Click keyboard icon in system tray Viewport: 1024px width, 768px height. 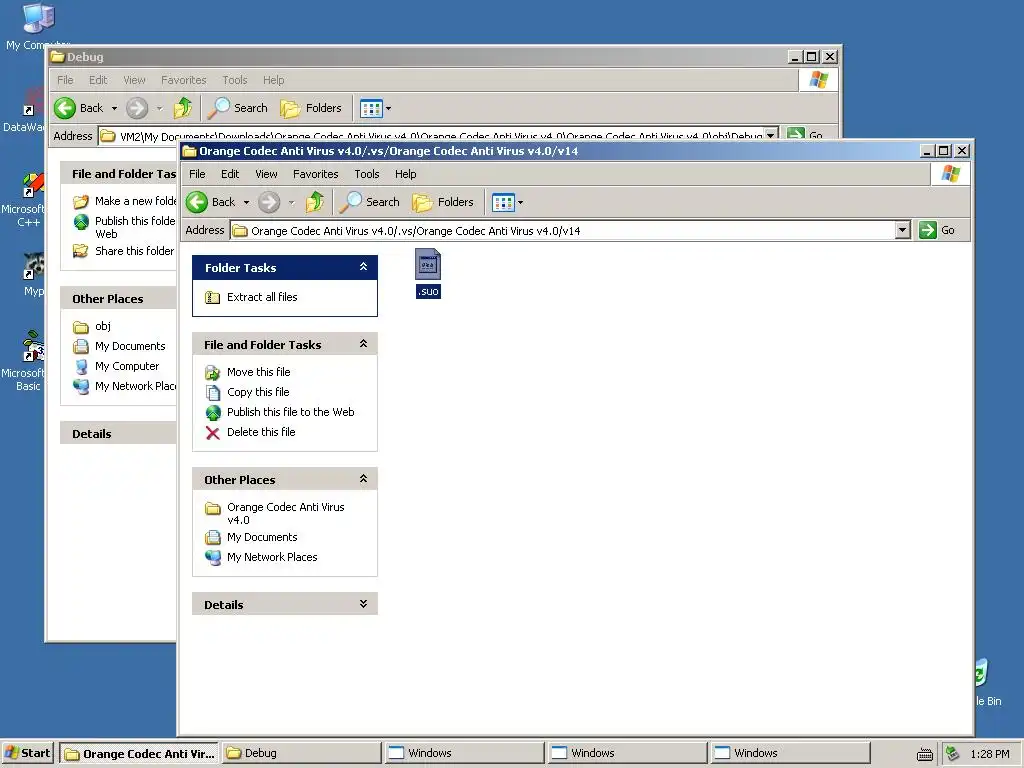(x=925, y=754)
